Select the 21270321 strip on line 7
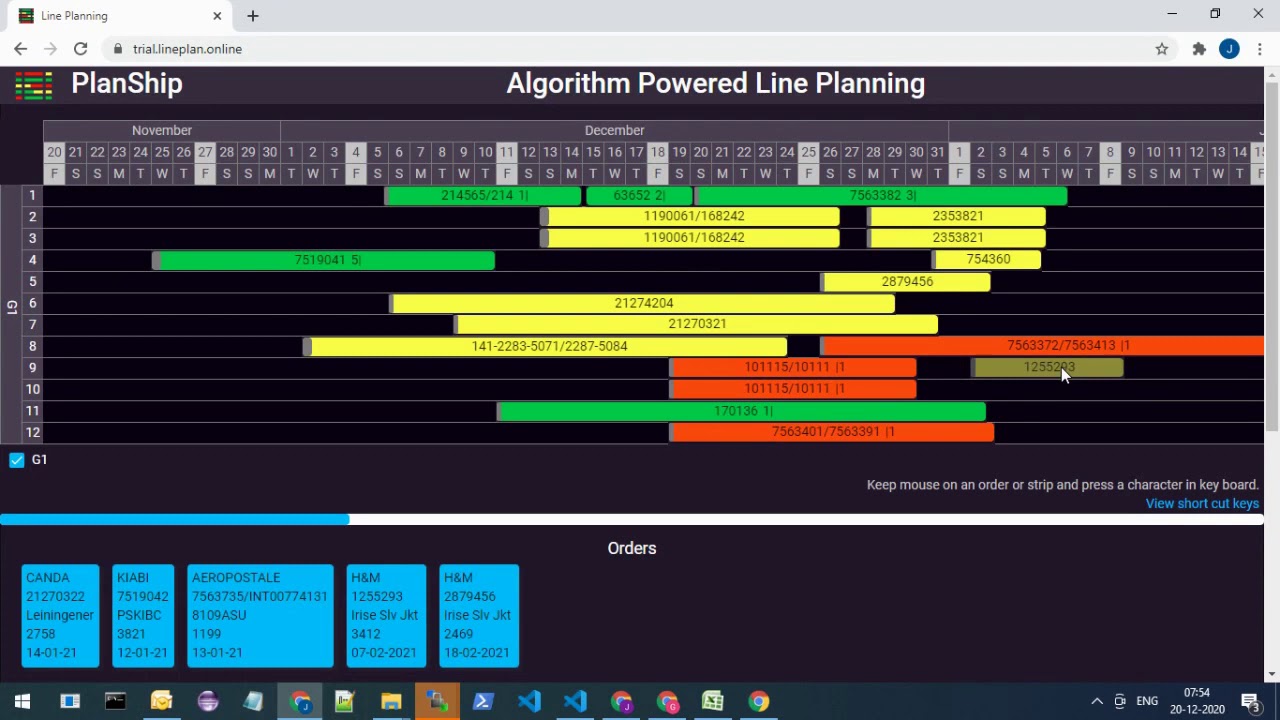Screen dimensions: 1280x720 [696, 324]
